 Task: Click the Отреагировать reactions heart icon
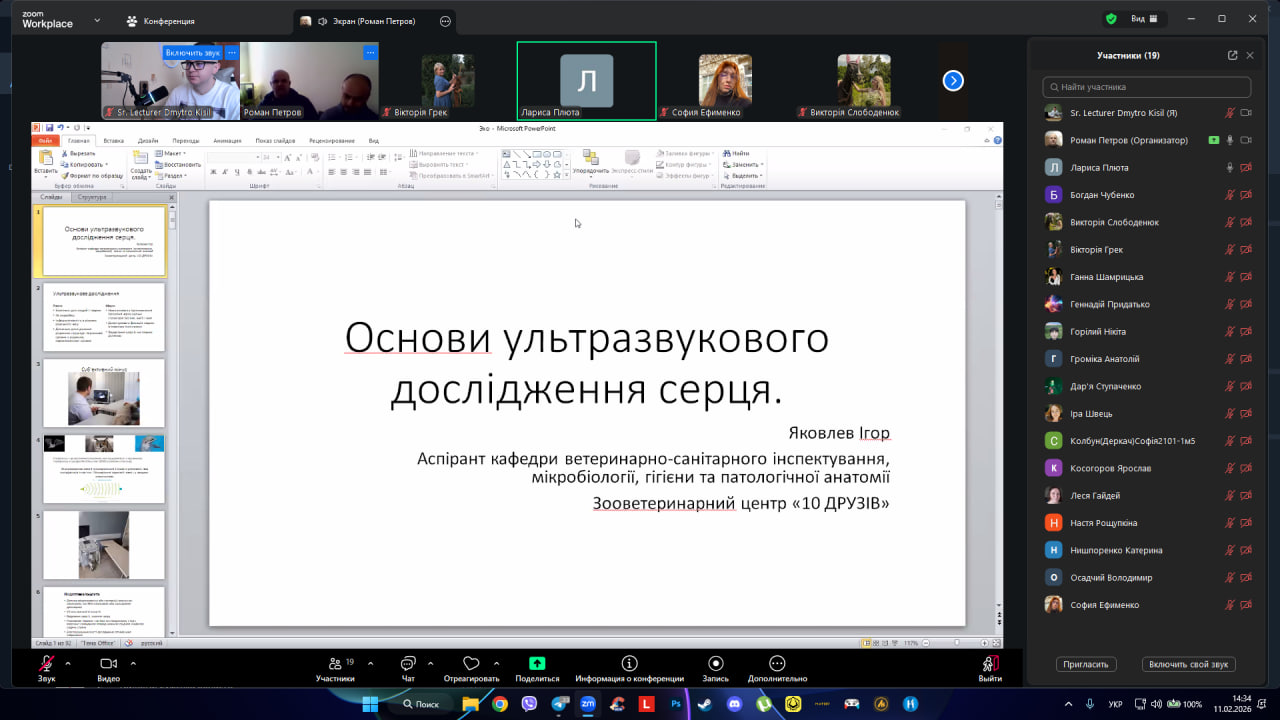pos(471,663)
